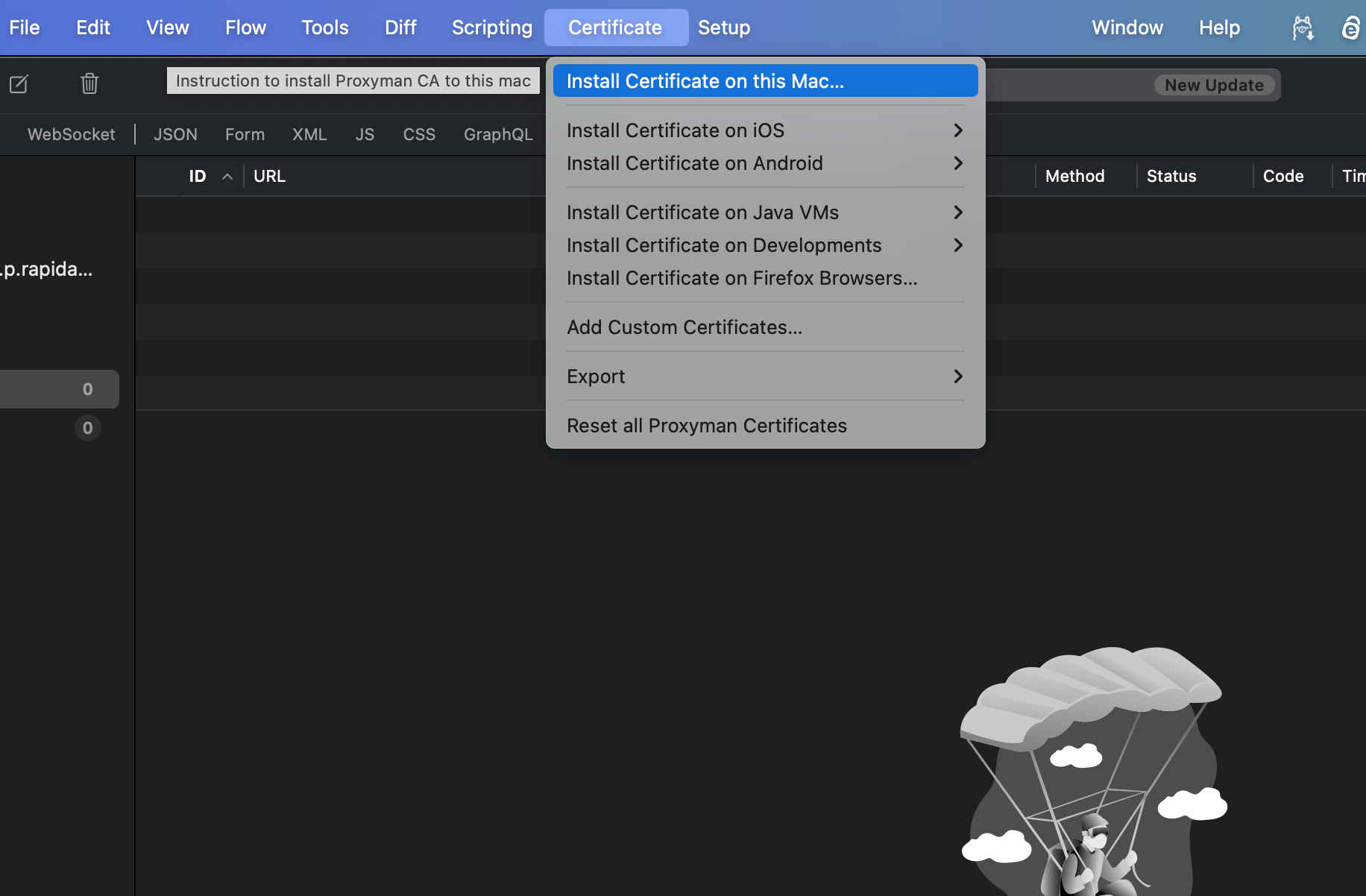
Task: Open the Edit menu
Action: [x=93, y=28]
